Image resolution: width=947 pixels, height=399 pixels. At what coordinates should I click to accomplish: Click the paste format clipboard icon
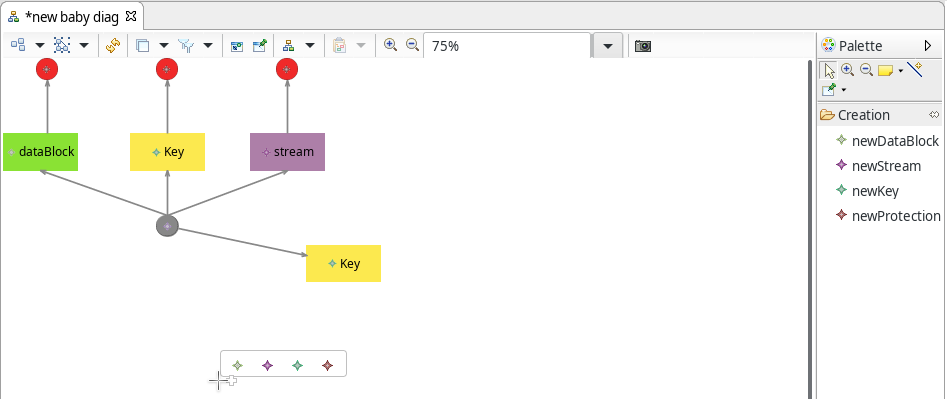coord(339,45)
